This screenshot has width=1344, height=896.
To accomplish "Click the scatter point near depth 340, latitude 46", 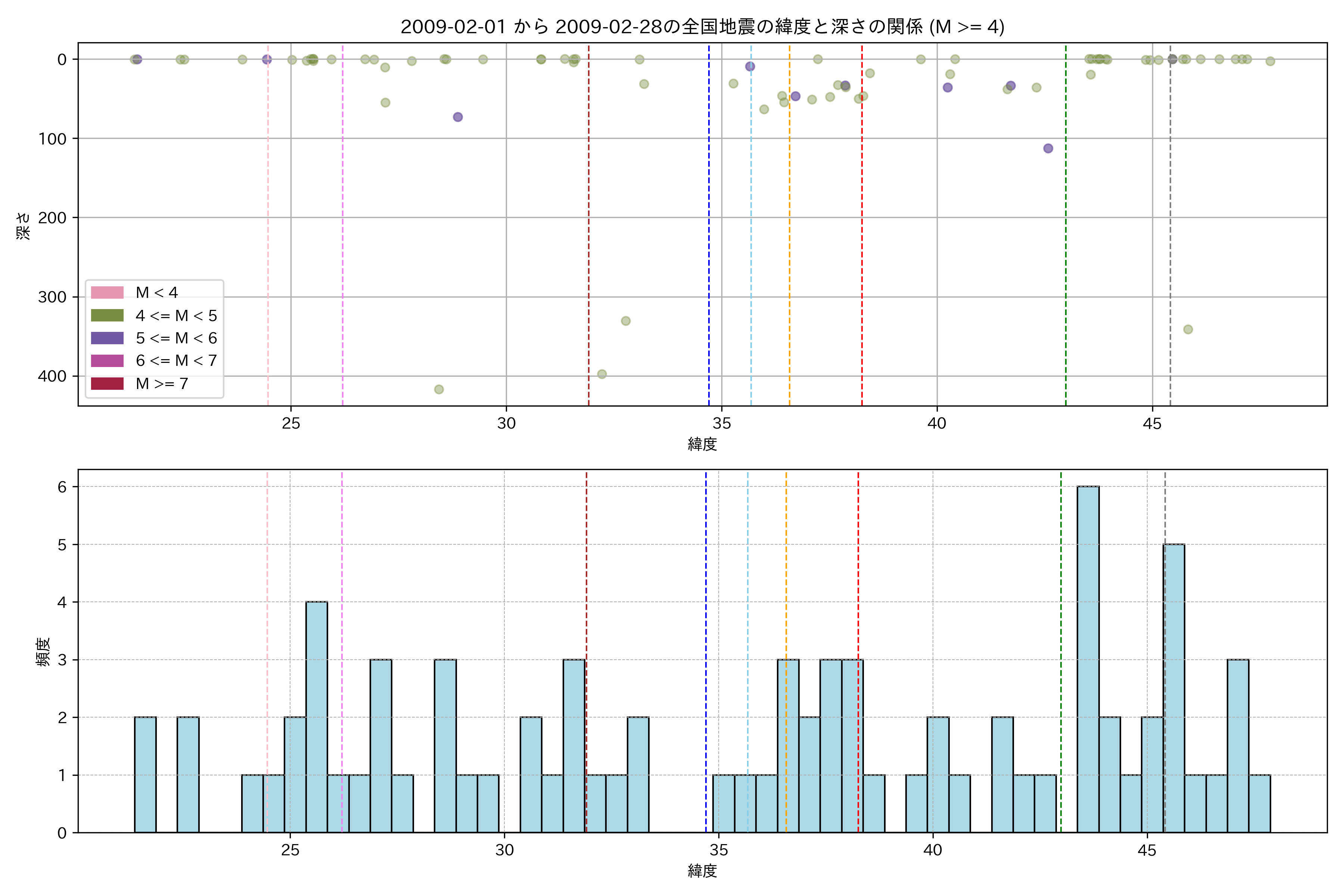I will click(x=1188, y=329).
